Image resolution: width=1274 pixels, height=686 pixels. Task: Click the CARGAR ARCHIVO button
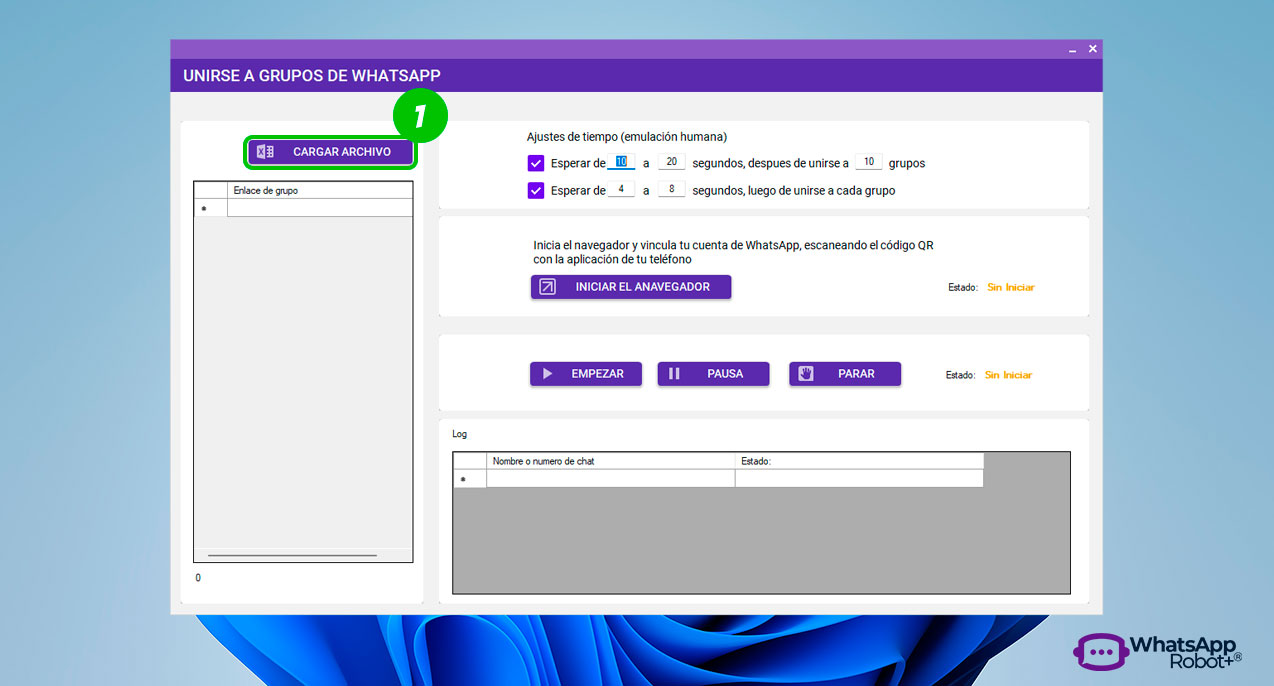331,152
